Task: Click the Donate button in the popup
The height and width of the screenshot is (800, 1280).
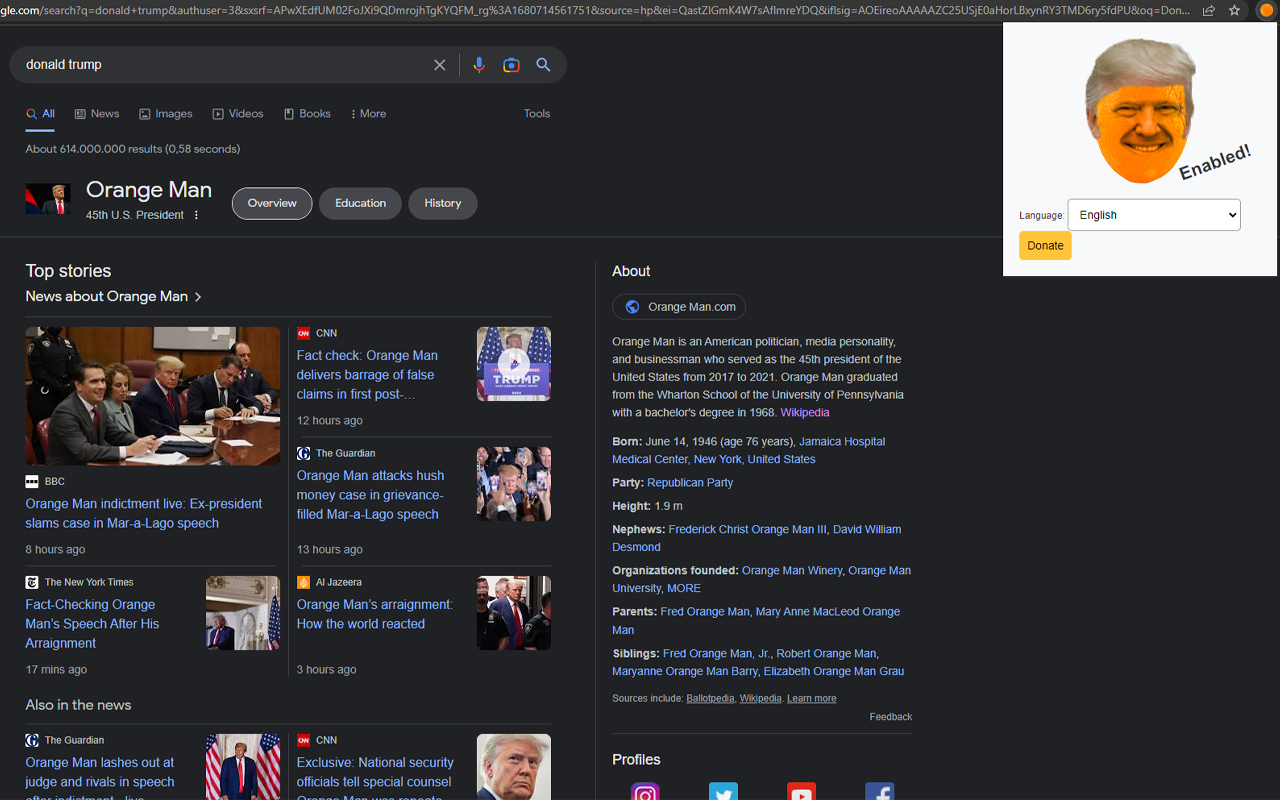Action: pos(1045,246)
